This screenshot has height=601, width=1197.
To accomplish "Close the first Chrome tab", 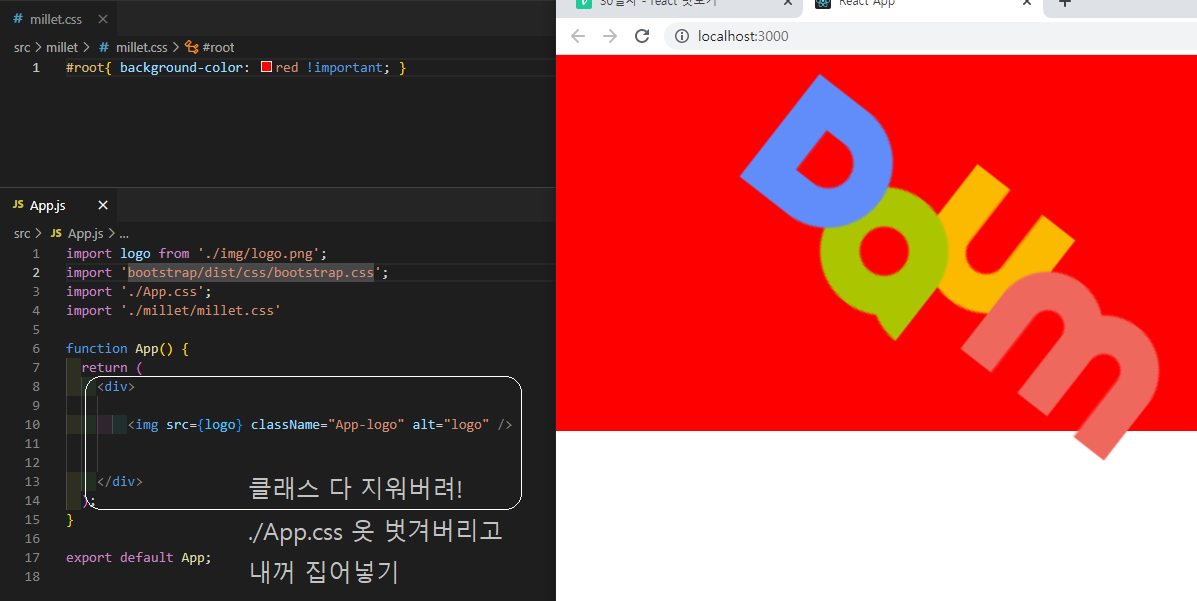I will click(x=788, y=3).
